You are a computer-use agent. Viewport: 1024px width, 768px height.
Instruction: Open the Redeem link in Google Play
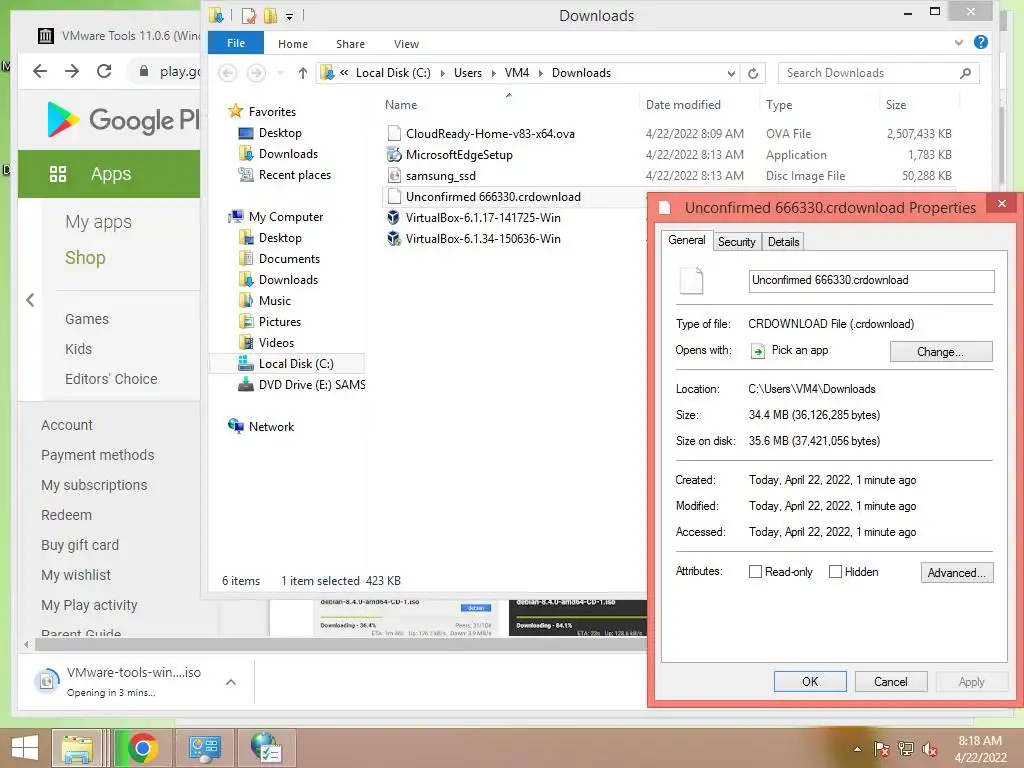click(x=66, y=515)
